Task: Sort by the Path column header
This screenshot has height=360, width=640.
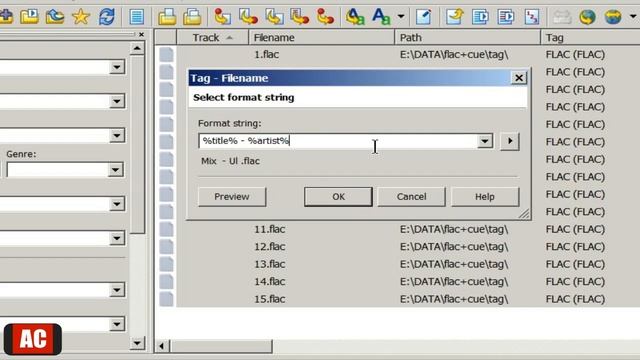Action: [468, 38]
